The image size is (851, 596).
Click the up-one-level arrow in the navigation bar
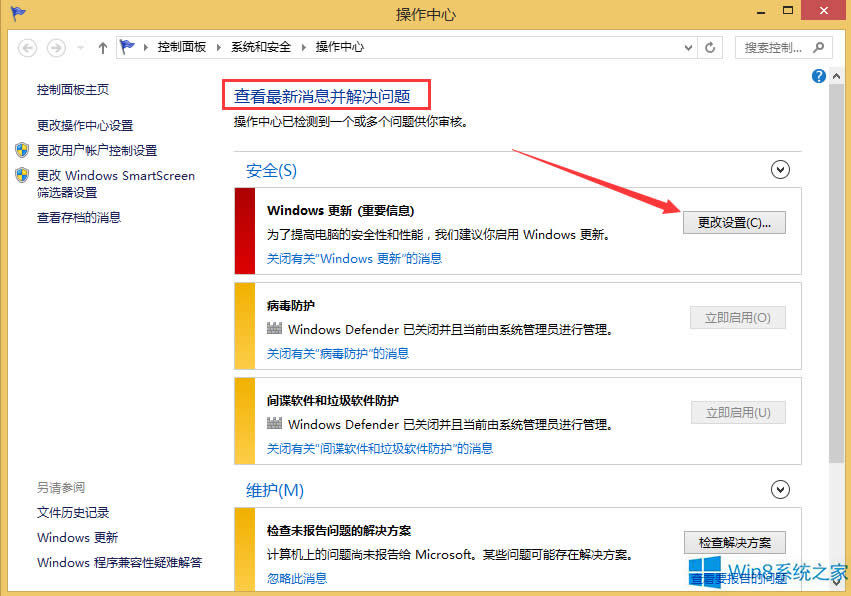pyautogui.click(x=102, y=47)
